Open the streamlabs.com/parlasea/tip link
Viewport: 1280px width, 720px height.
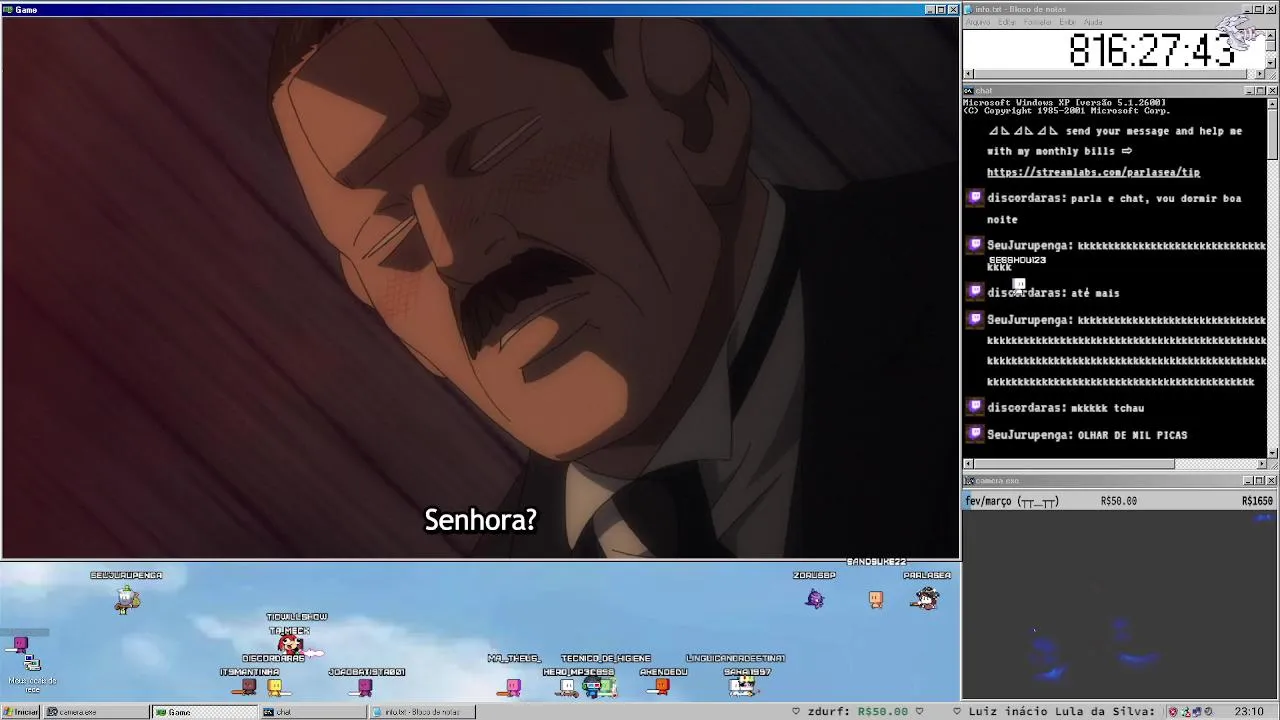coord(1093,172)
